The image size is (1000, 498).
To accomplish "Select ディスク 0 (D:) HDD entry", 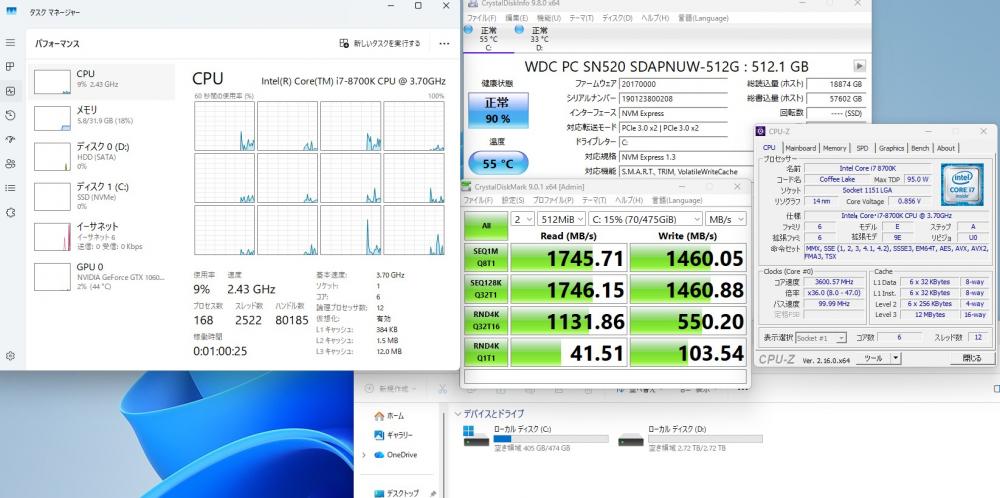I will [103, 156].
